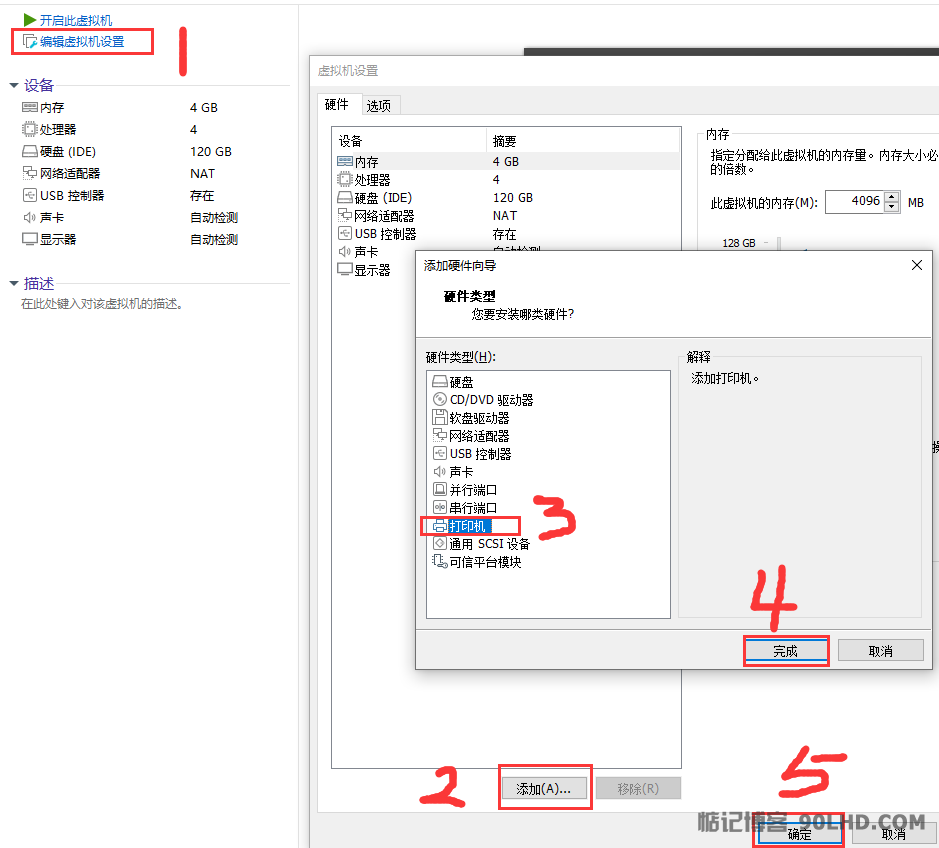Select hard disk icon in settings device list

tap(345, 198)
